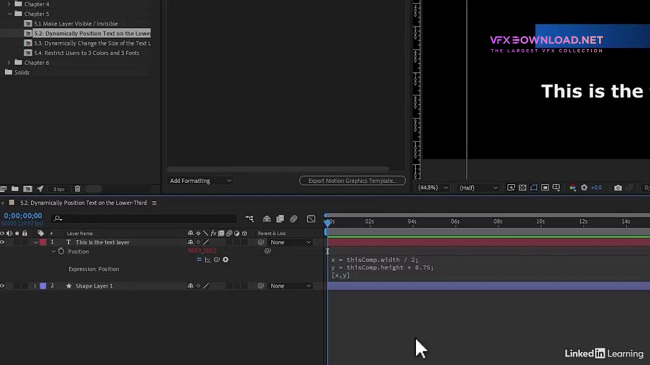This screenshot has width=650, height=365.
Task: Toggle quality switch on Shape Layer 1
Action: [206, 286]
